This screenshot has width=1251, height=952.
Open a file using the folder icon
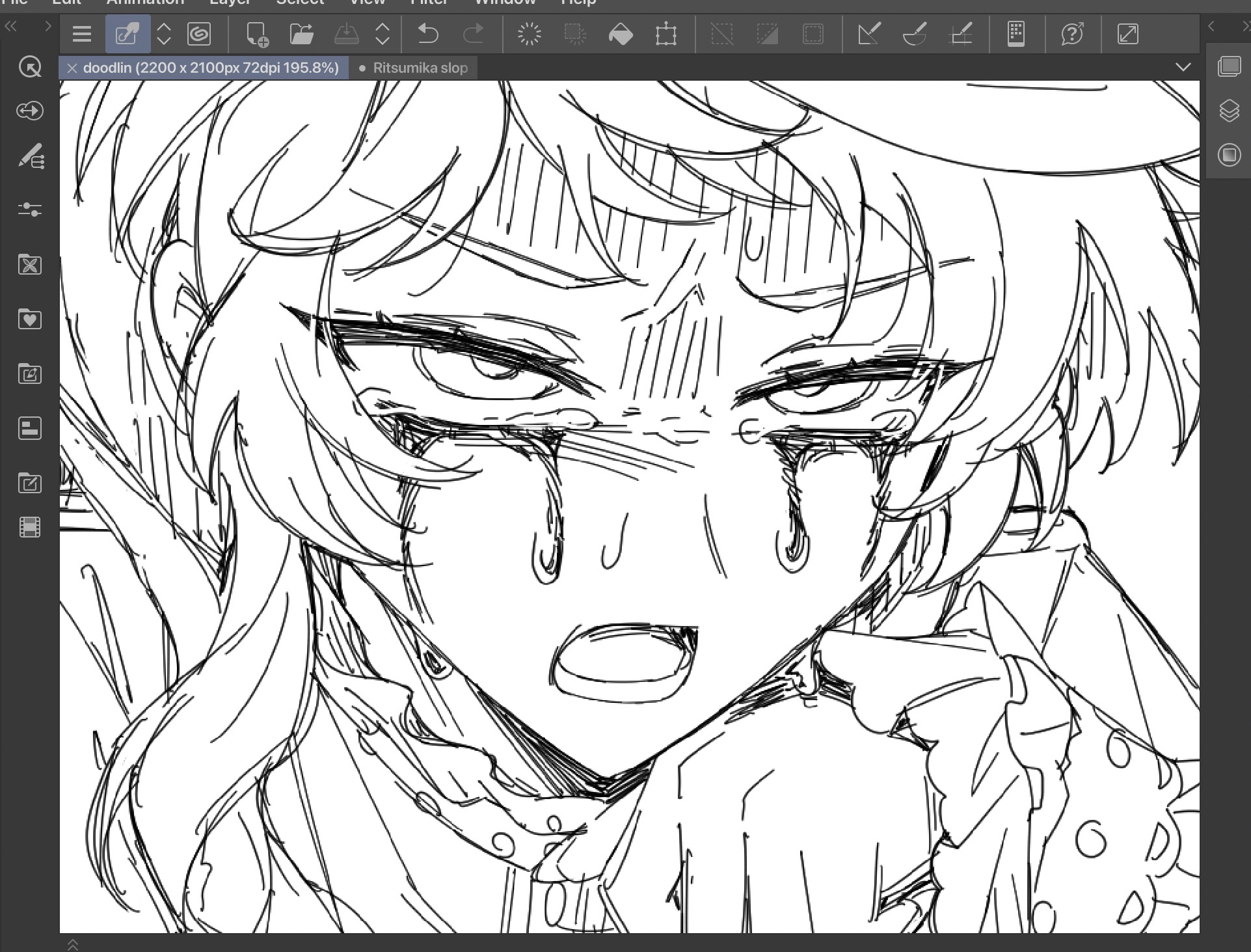coord(301,34)
